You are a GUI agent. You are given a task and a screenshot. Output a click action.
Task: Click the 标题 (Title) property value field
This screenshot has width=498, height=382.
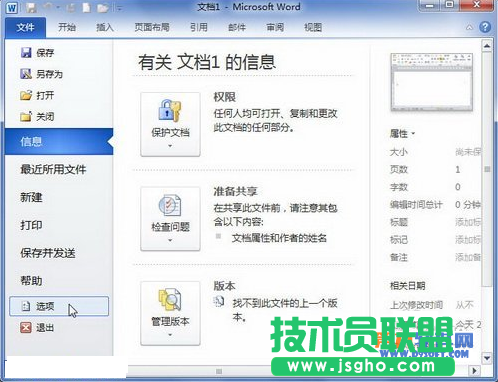468,222
